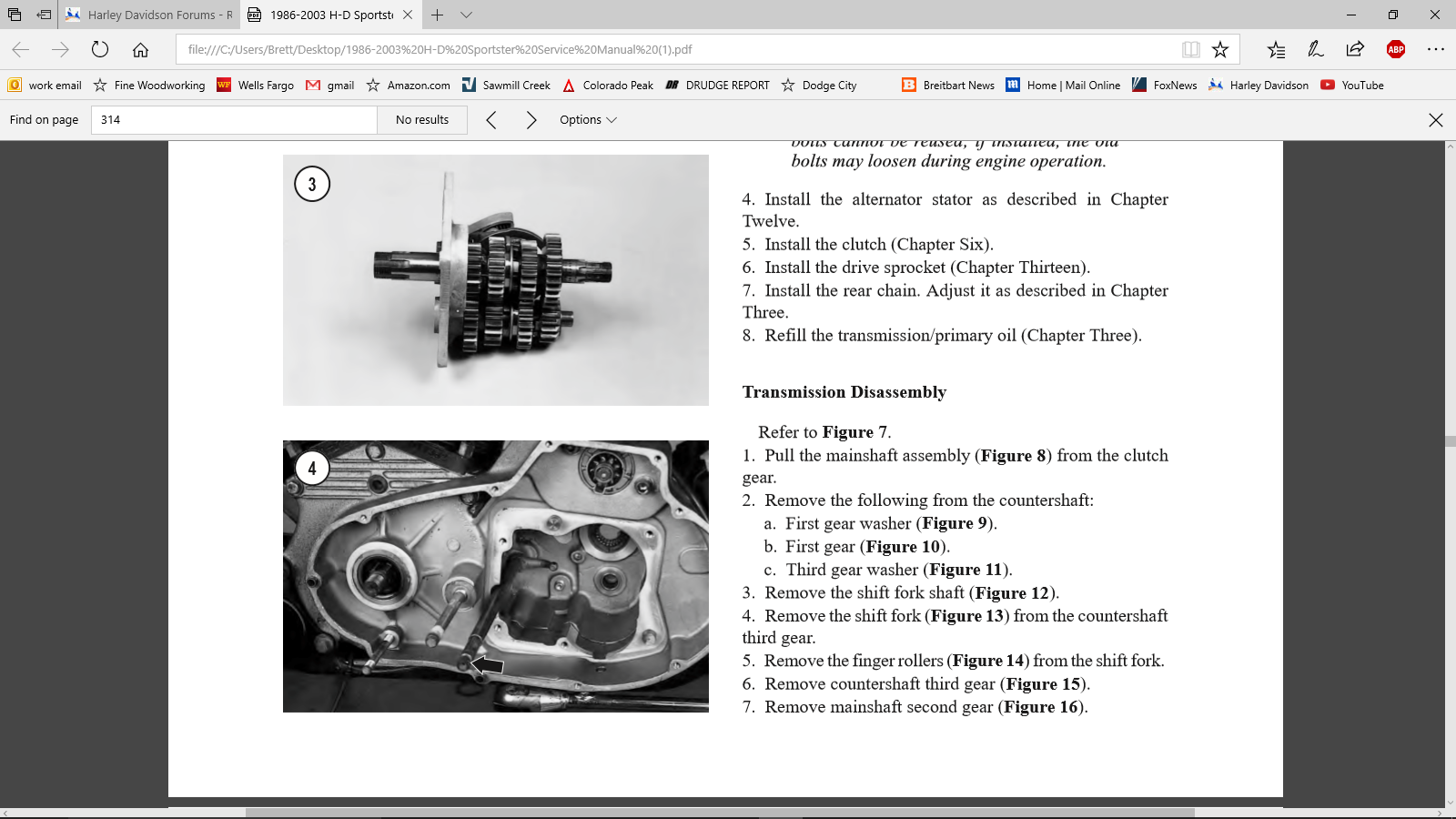1456x819 pixels.
Task: Open the YouTube bookmark
Action: tap(1352, 86)
